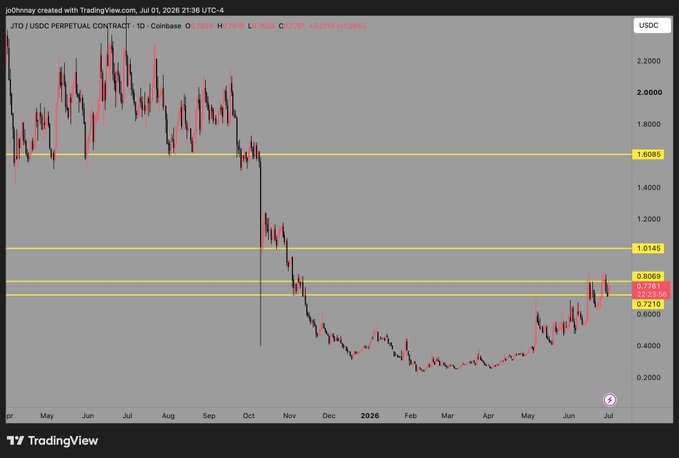This screenshot has height=458, width=679.
Task: Click the JTO / USDC PERPETUAL CONTRACT title
Action: tap(70, 26)
